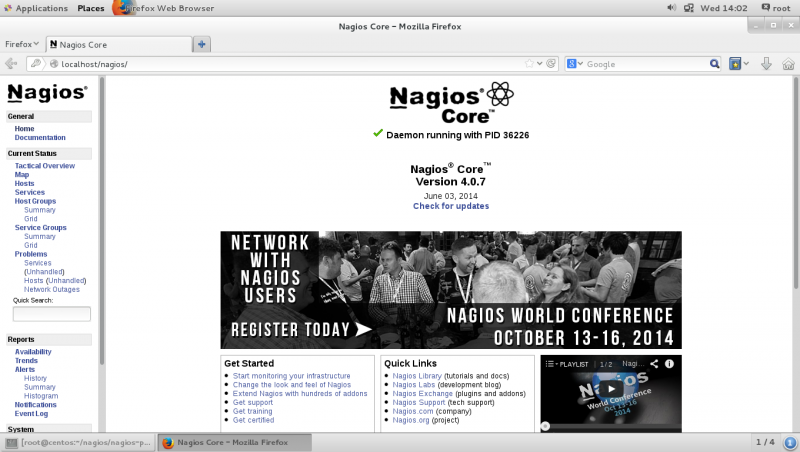Click the video progress bar
Screen dimensions: 800x452
click(x=611, y=425)
